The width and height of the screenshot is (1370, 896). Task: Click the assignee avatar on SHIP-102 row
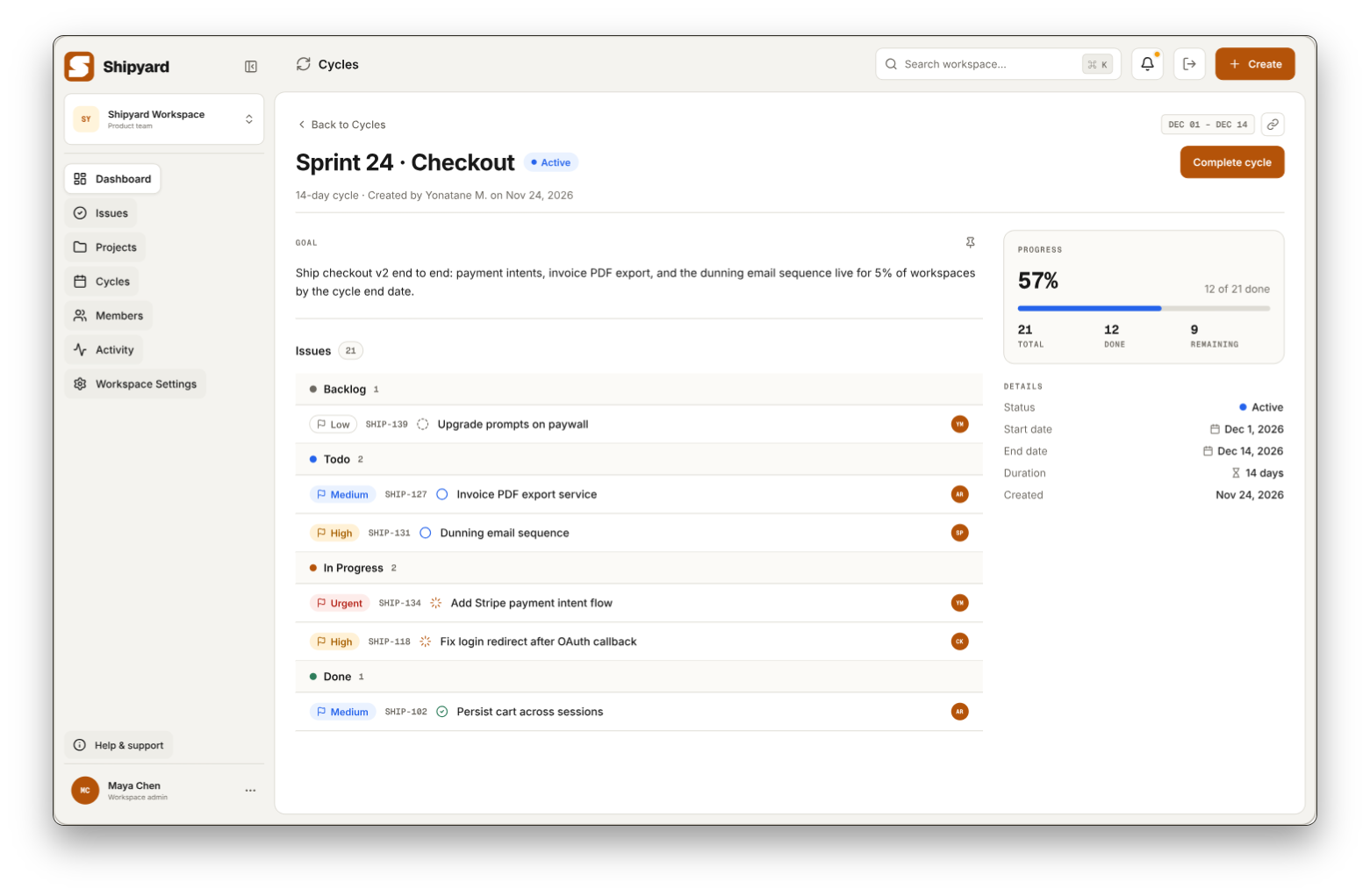coord(960,713)
